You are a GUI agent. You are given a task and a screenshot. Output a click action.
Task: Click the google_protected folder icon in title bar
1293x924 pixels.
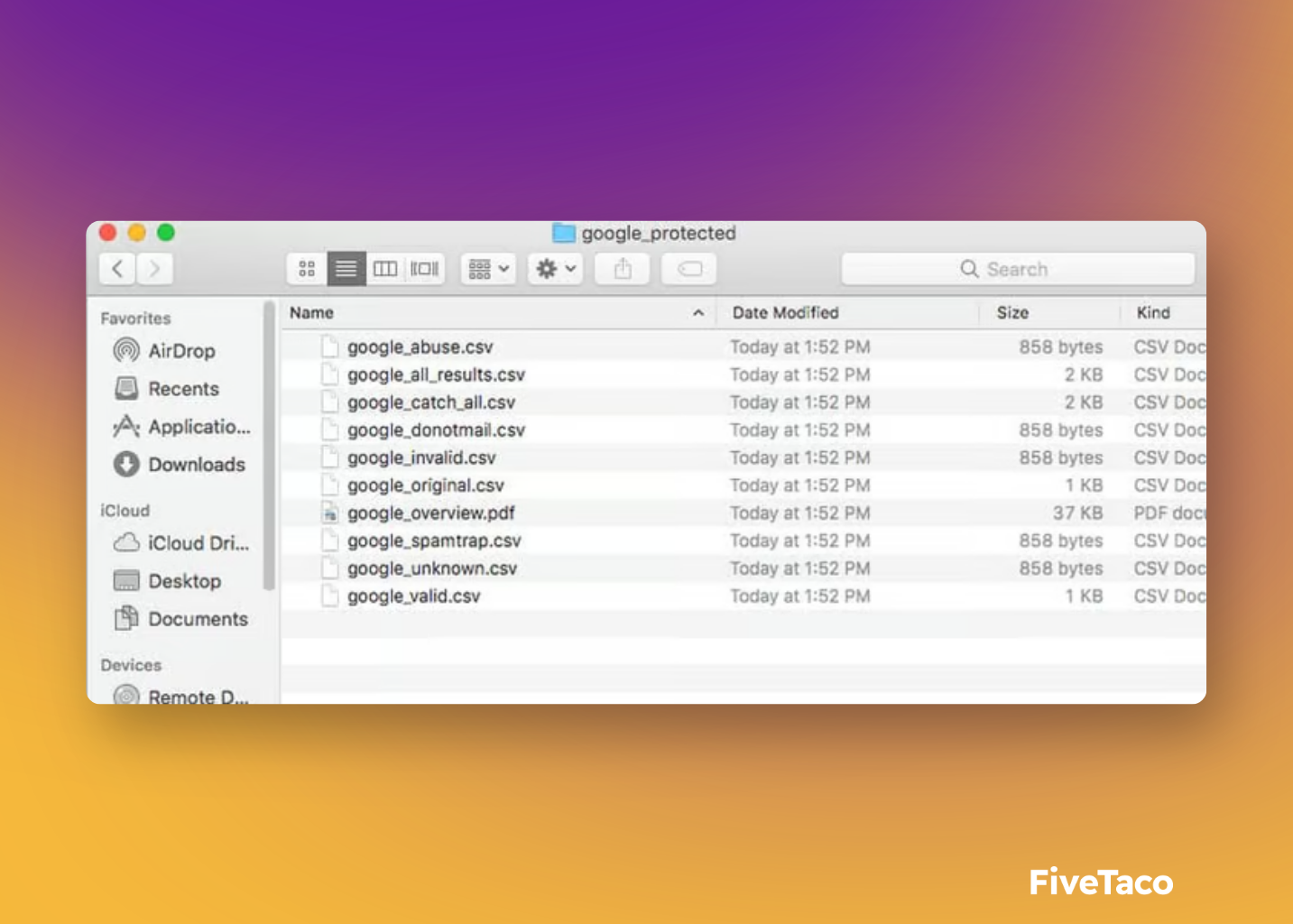pos(564,233)
